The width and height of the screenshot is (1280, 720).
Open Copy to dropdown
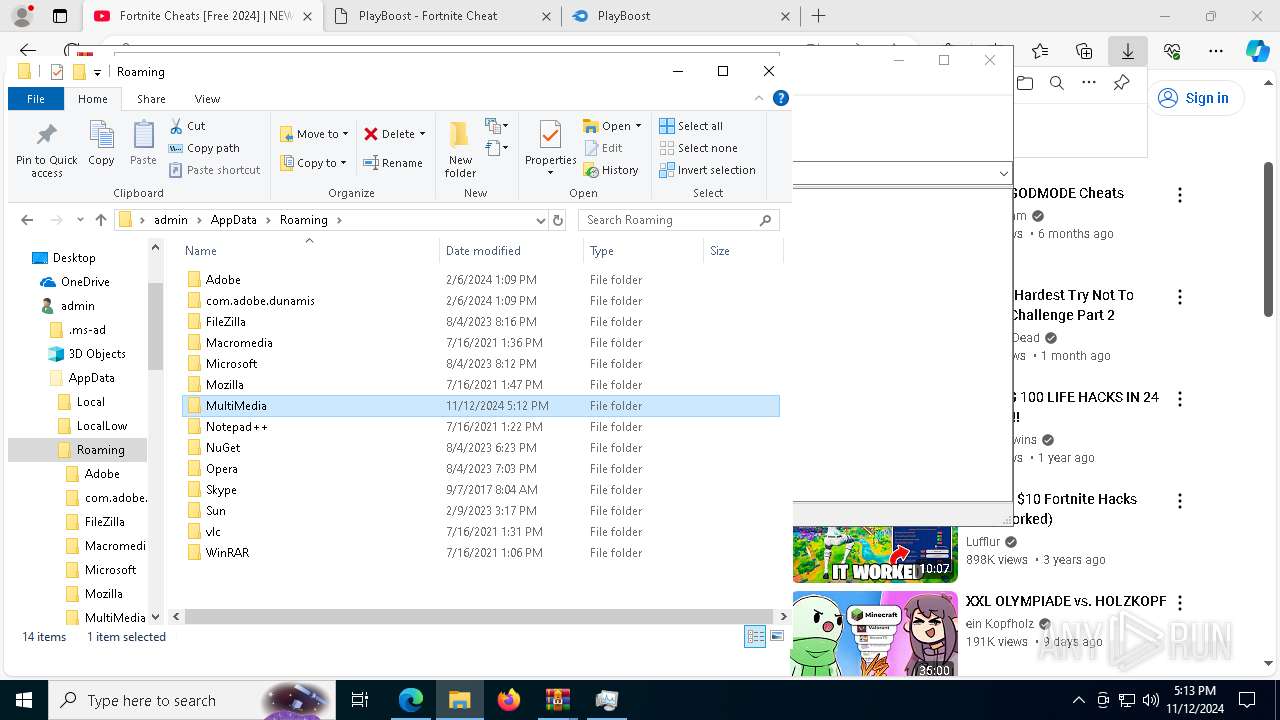click(x=313, y=163)
